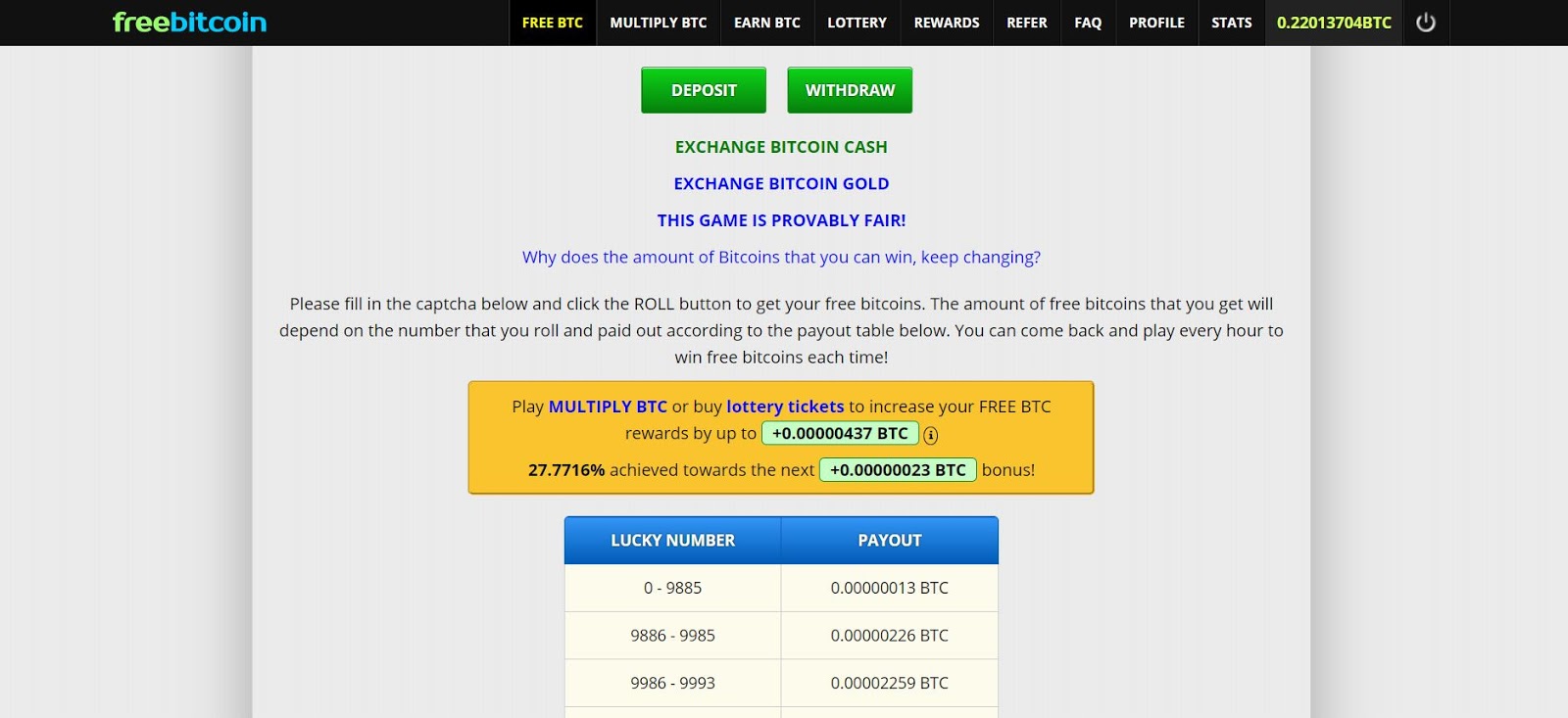Open 'Why does the amount of Bitcoins' link
This screenshot has height=718, width=1568.
click(781, 257)
